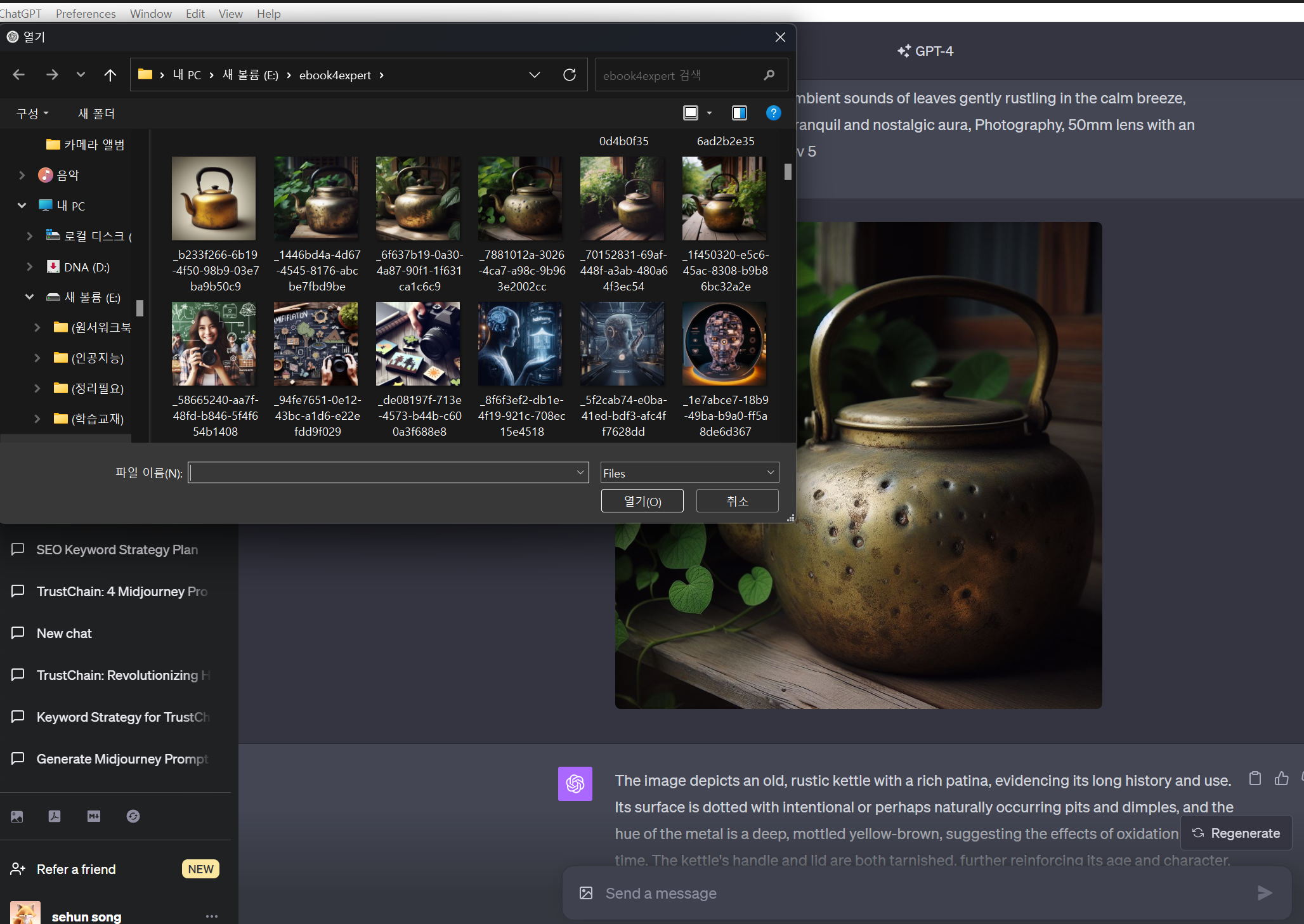Open the dialog help button
Screen dimensions: 1304x924
tap(773, 113)
